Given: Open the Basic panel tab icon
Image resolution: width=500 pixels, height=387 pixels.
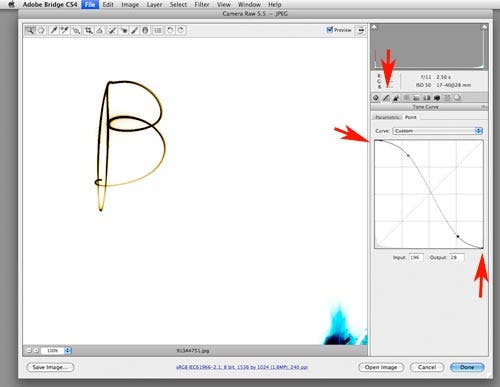Looking at the screenshot, I should click(376, 98).
